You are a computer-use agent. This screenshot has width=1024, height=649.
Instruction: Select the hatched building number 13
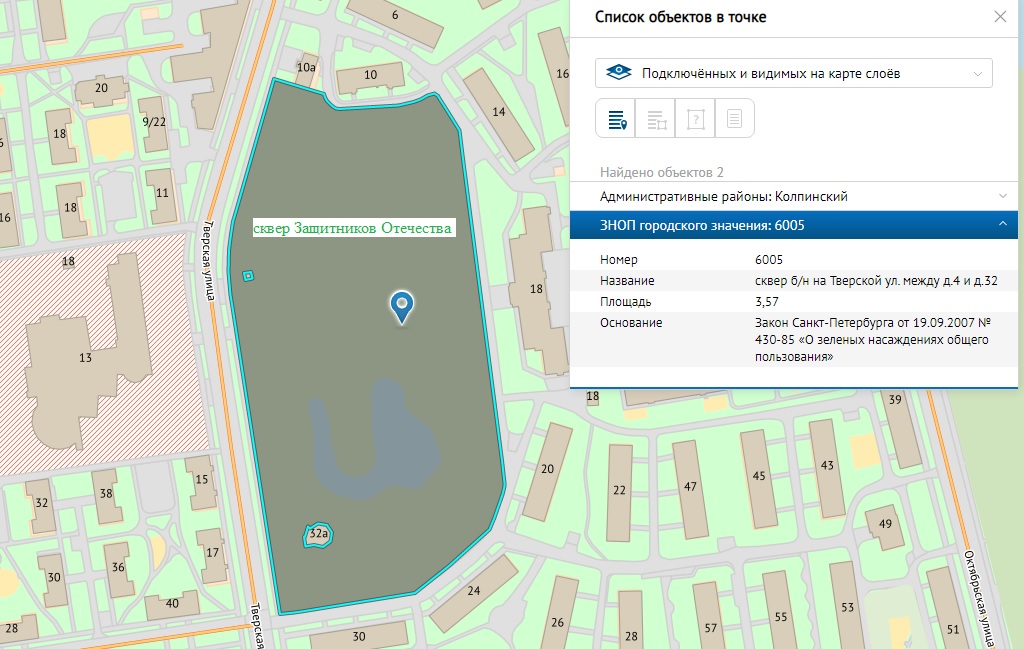(x=85, y=358)
